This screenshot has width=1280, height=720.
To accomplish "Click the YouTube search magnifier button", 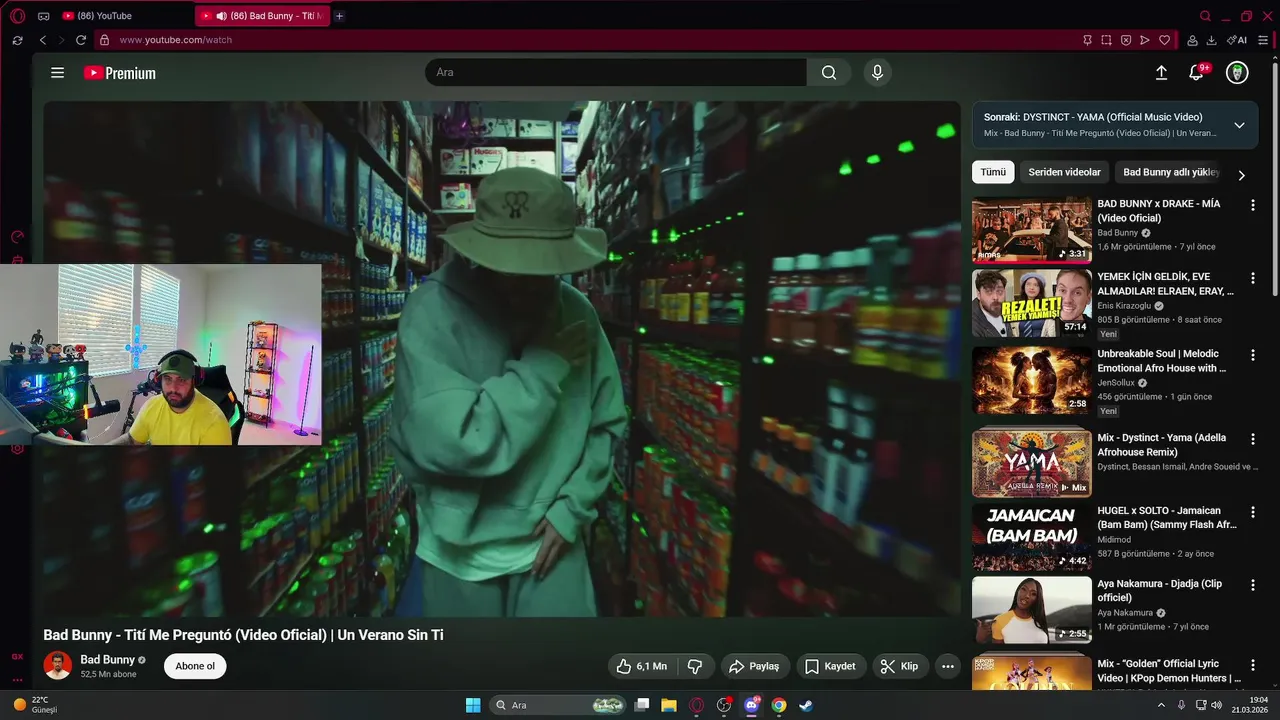I will (x=829, y=72).
